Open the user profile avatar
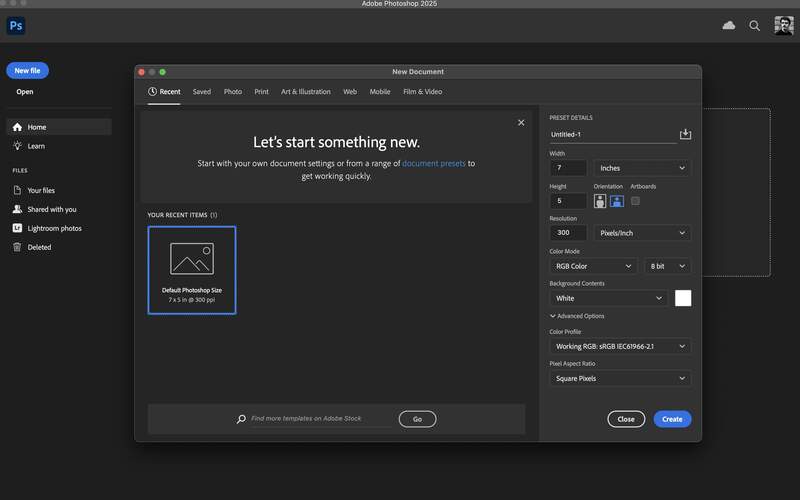The height and width of the screenshot is (500, 800). point(784,26)
